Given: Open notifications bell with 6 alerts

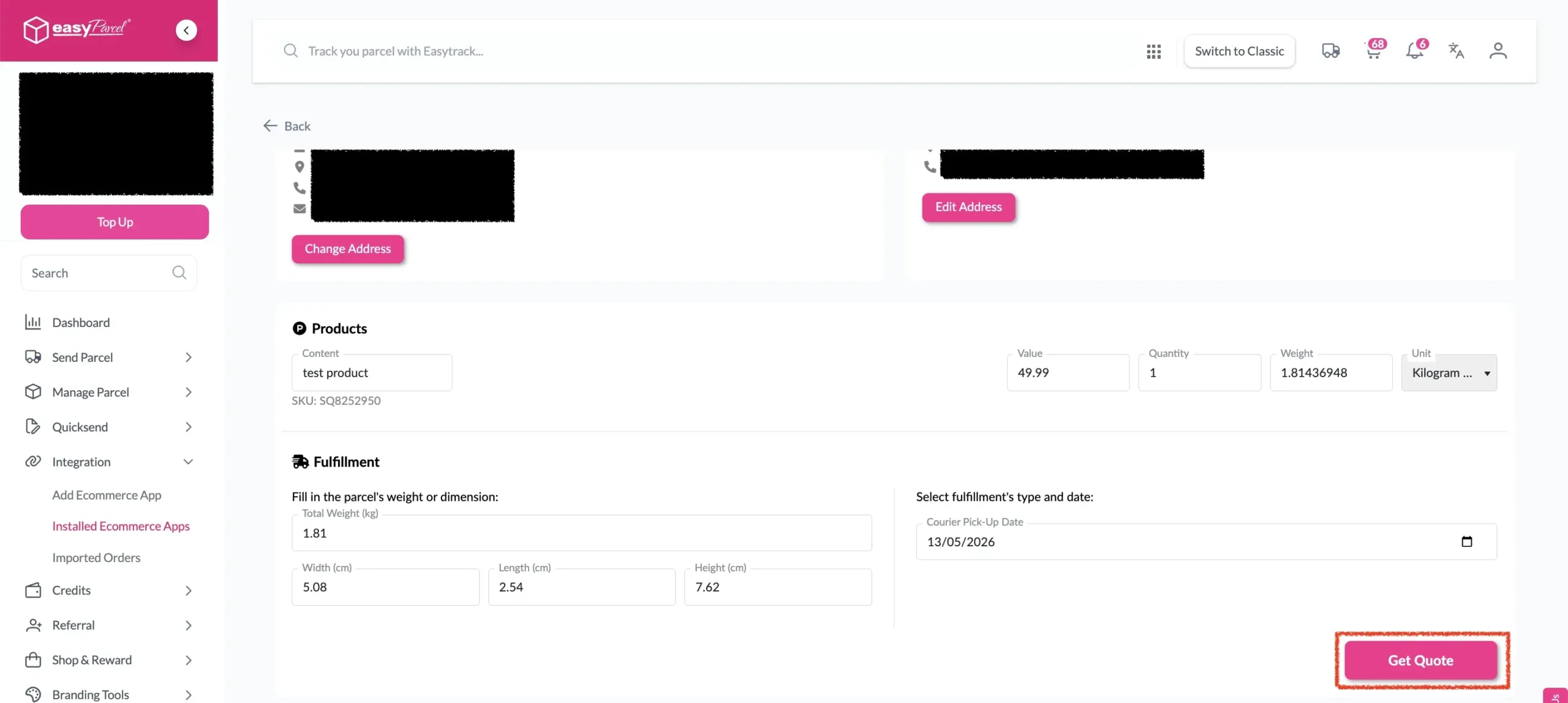Looking at the screenshot, I should tap(1415, 50).
